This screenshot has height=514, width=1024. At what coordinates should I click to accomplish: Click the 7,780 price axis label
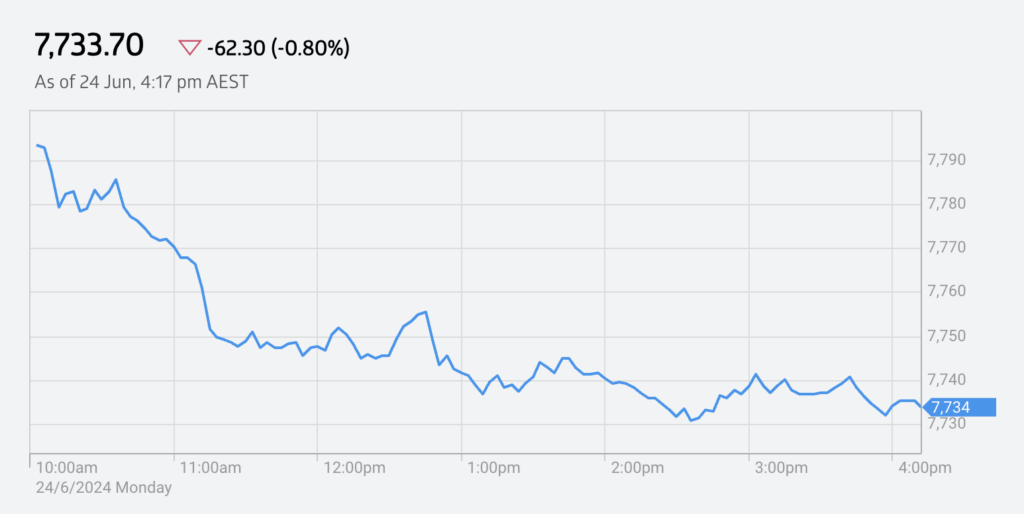point(947,204)
